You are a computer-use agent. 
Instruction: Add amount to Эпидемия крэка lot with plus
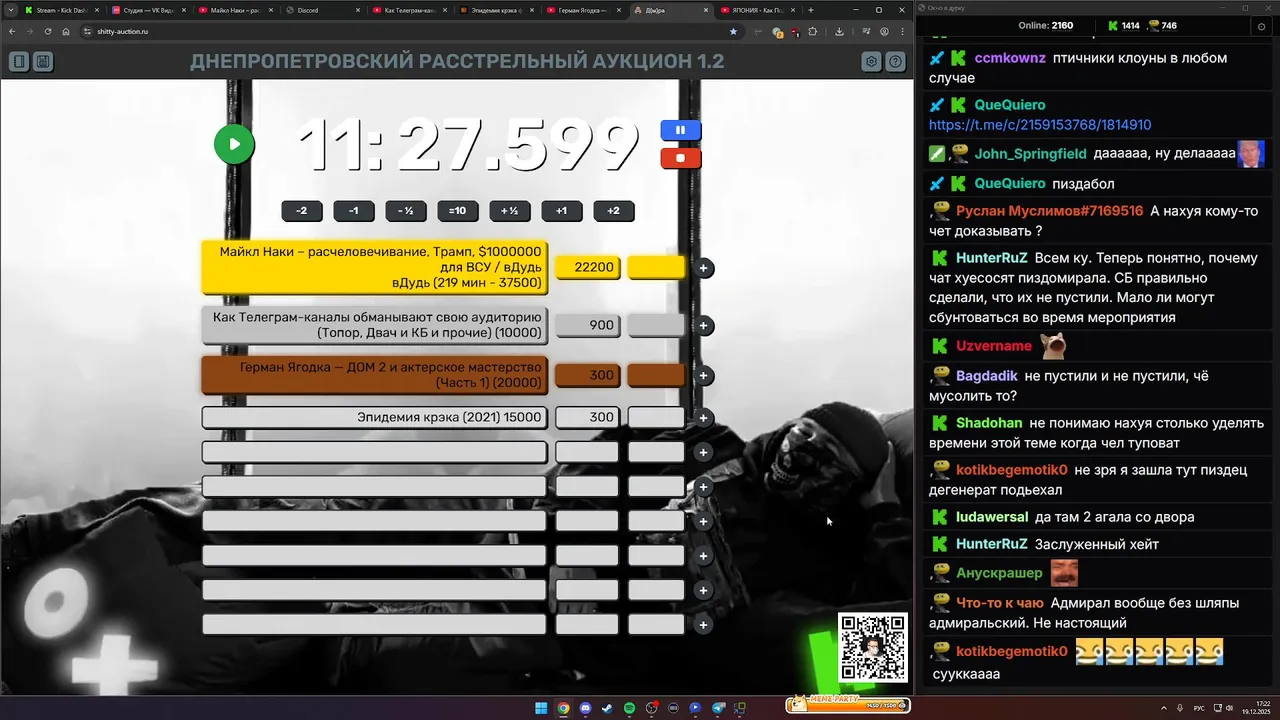pos(704,418)
